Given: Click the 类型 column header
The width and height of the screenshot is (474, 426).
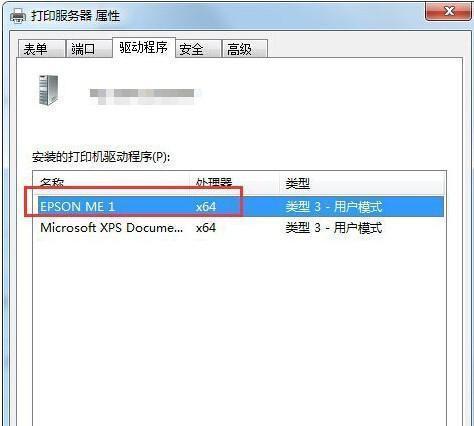Looking at the screenshot, I should coord(362,183).
